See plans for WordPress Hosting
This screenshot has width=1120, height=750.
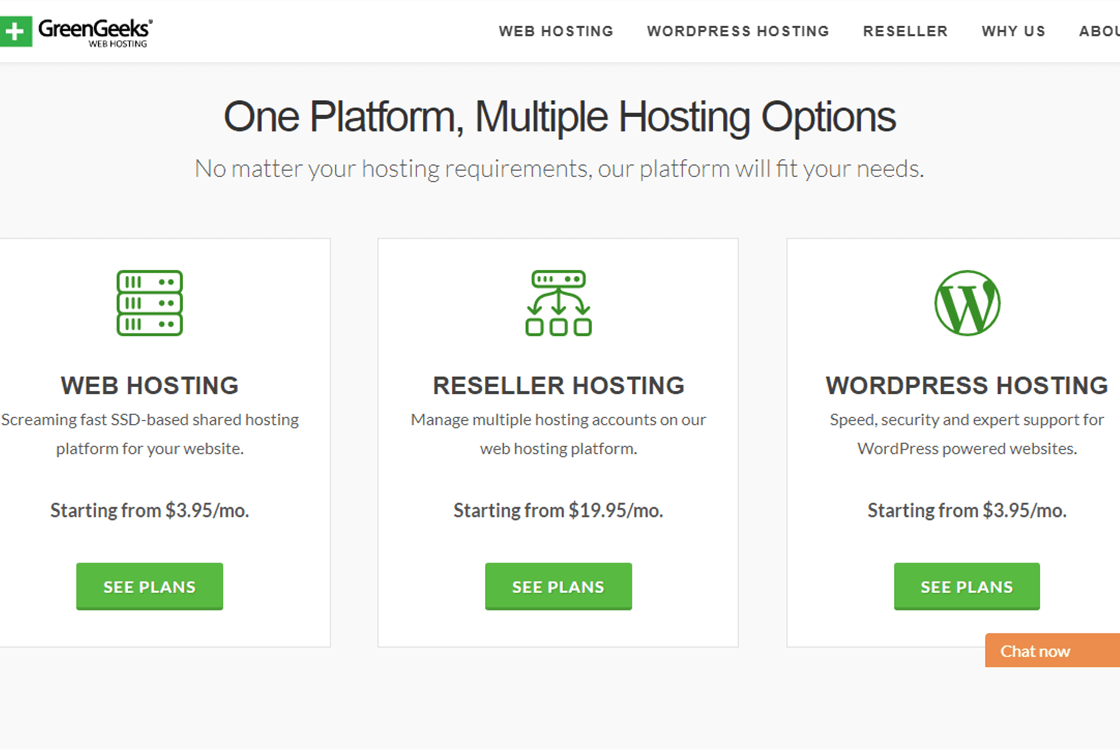(966, 586)
